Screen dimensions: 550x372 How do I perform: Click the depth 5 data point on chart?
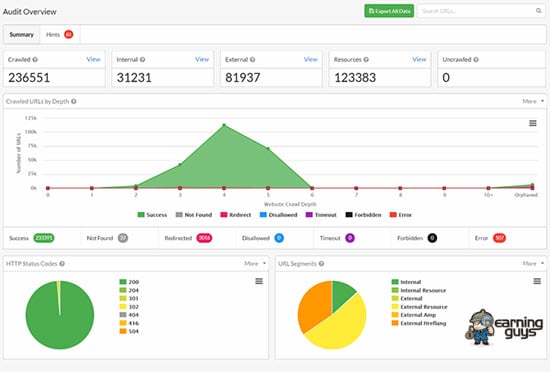(x=268, y=149)
